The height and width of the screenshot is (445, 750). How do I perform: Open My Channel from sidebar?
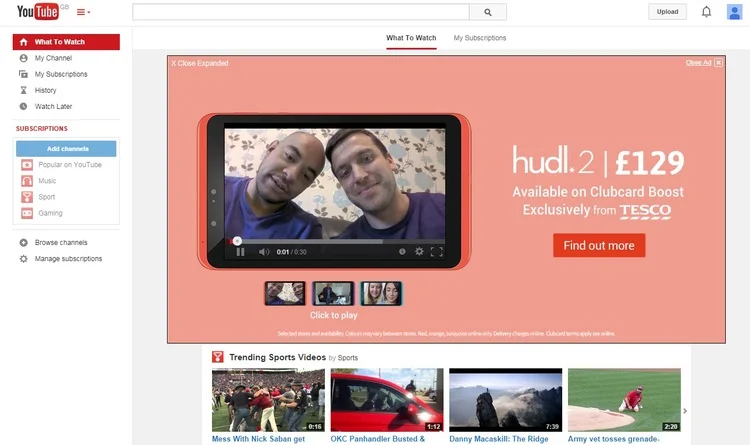coord(53,58)
